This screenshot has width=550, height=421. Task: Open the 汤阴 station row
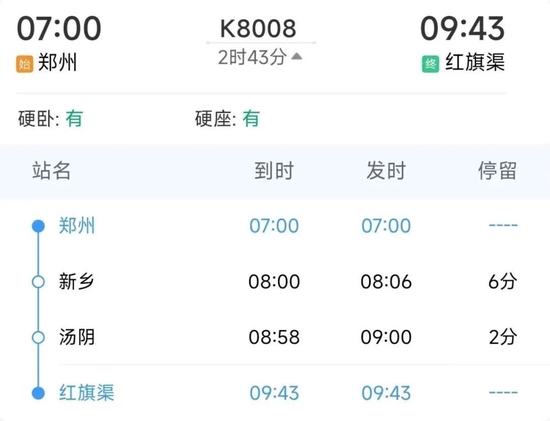[275, 337]
